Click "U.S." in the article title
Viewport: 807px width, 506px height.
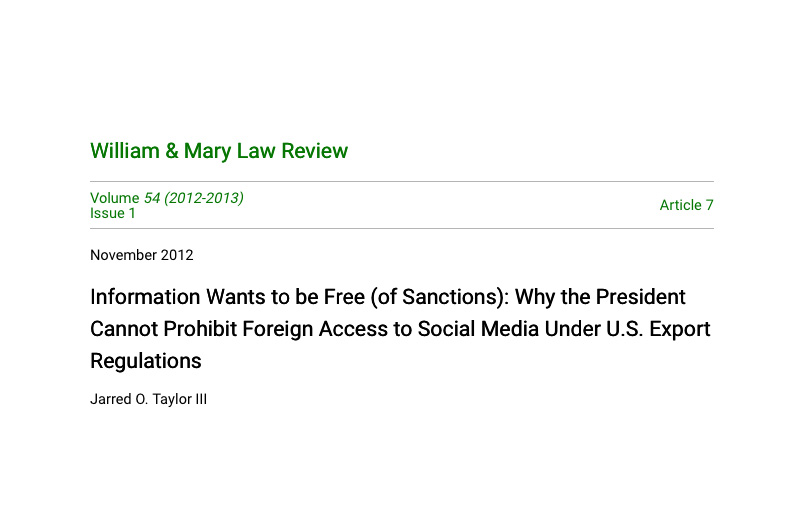624,329
